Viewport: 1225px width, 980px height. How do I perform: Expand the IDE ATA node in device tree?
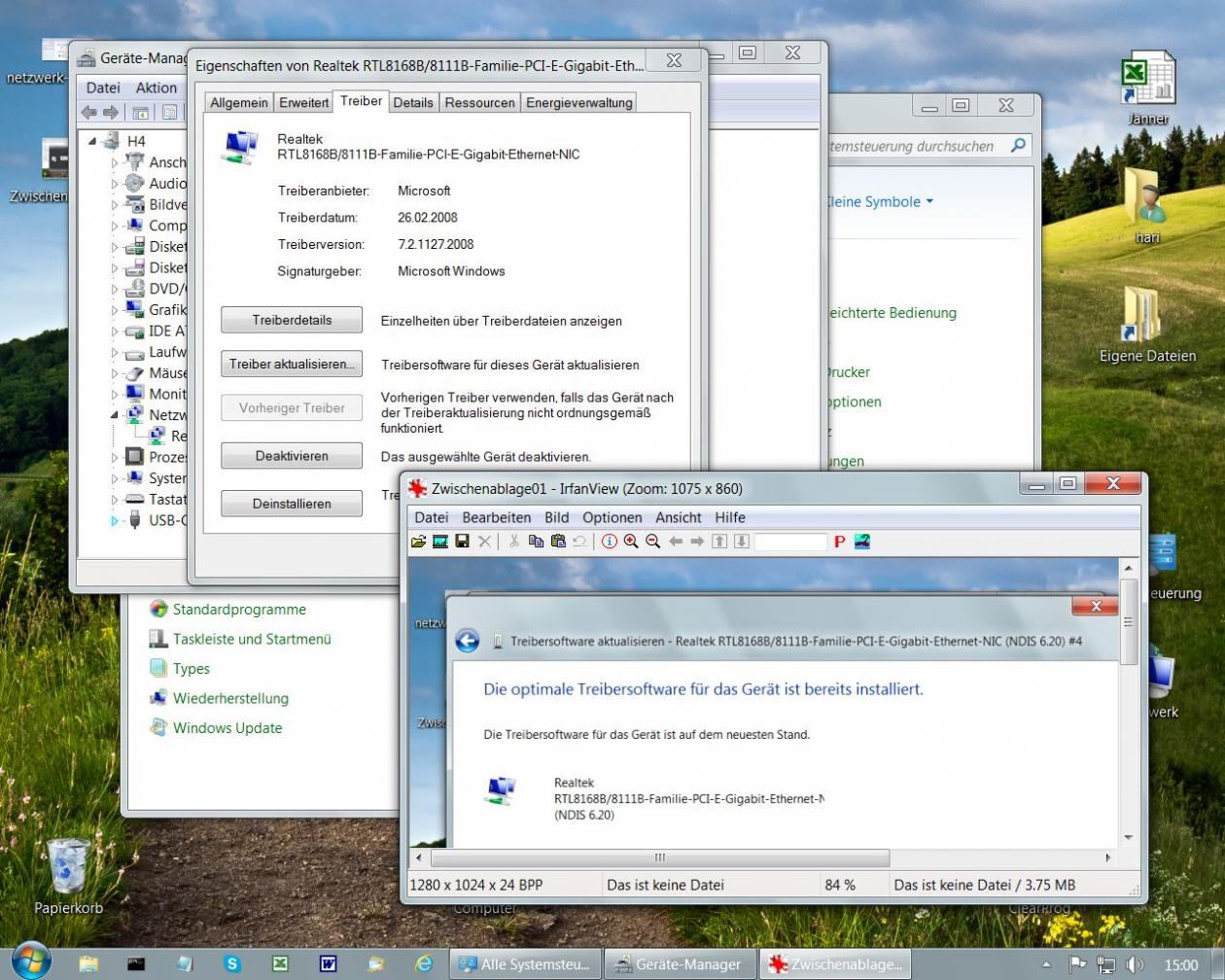[x=115, y=331]
